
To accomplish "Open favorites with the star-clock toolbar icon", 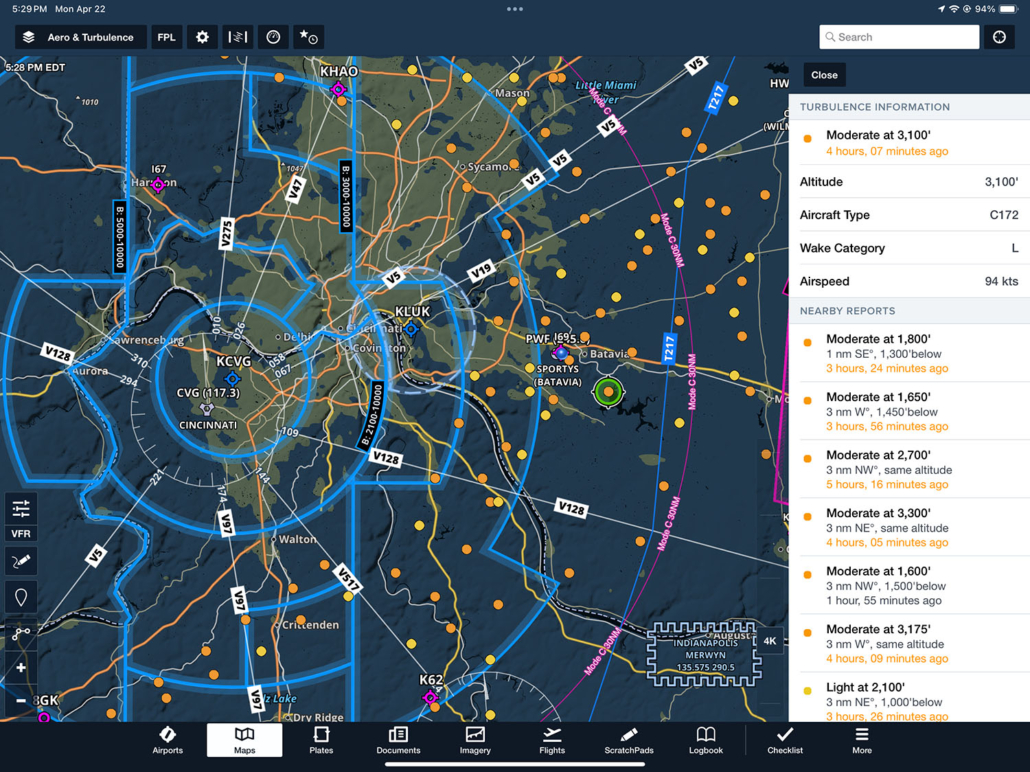I will pos(308,36).
